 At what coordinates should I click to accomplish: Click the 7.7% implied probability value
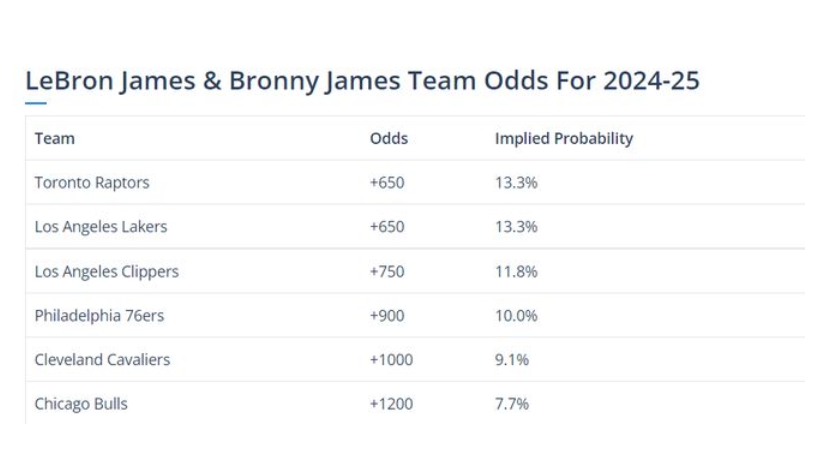tap(512, 404)
